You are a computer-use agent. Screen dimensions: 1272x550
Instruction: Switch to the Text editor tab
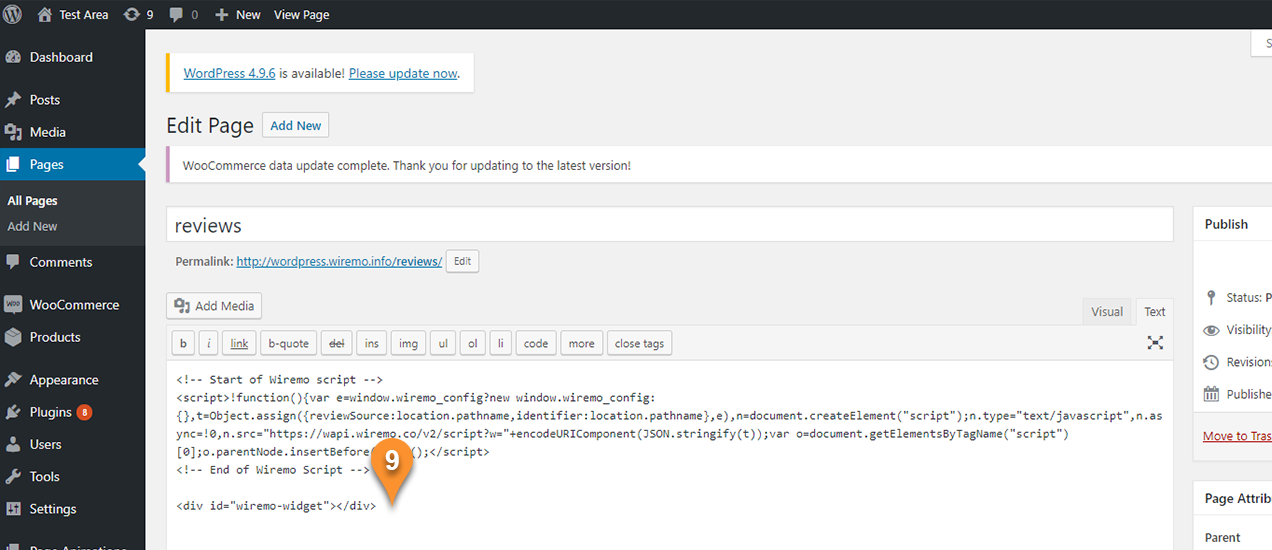click(1155, 311)
